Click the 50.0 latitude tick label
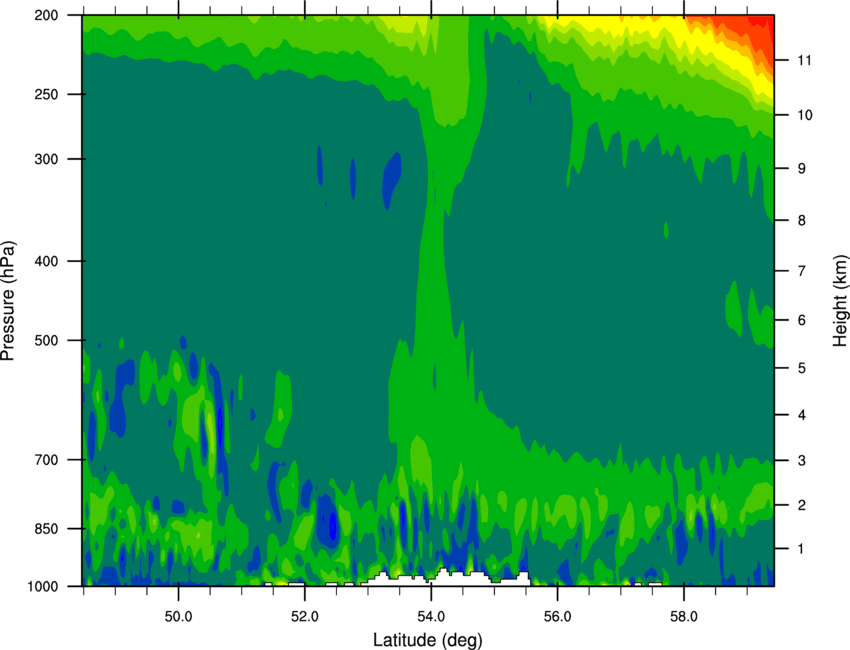Image resolution: width=850 pixels, height=650 pixels. [178, 617]
